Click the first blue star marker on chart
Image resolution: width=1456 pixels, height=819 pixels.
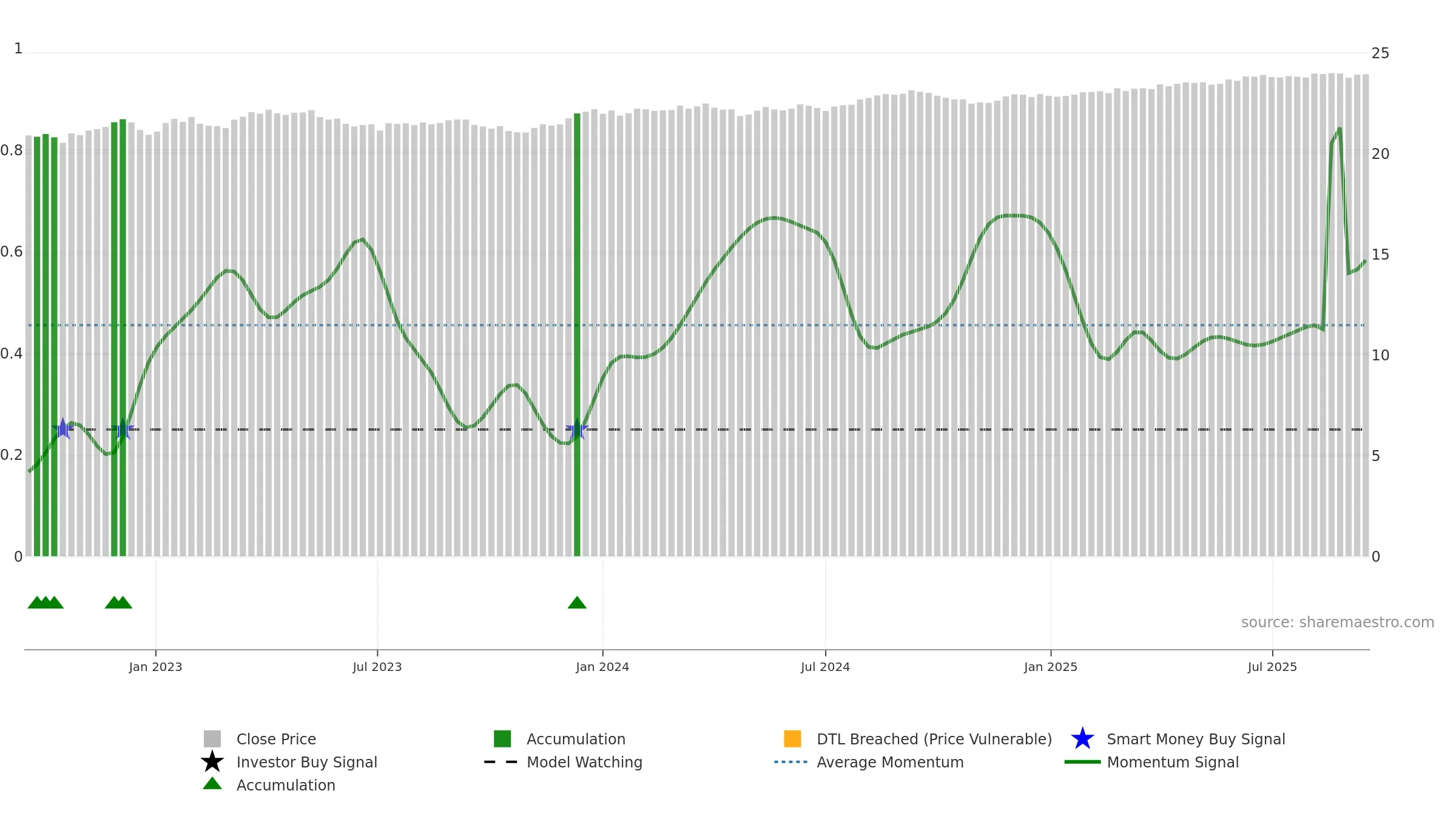pyautogui.click(x=62, y=429)
